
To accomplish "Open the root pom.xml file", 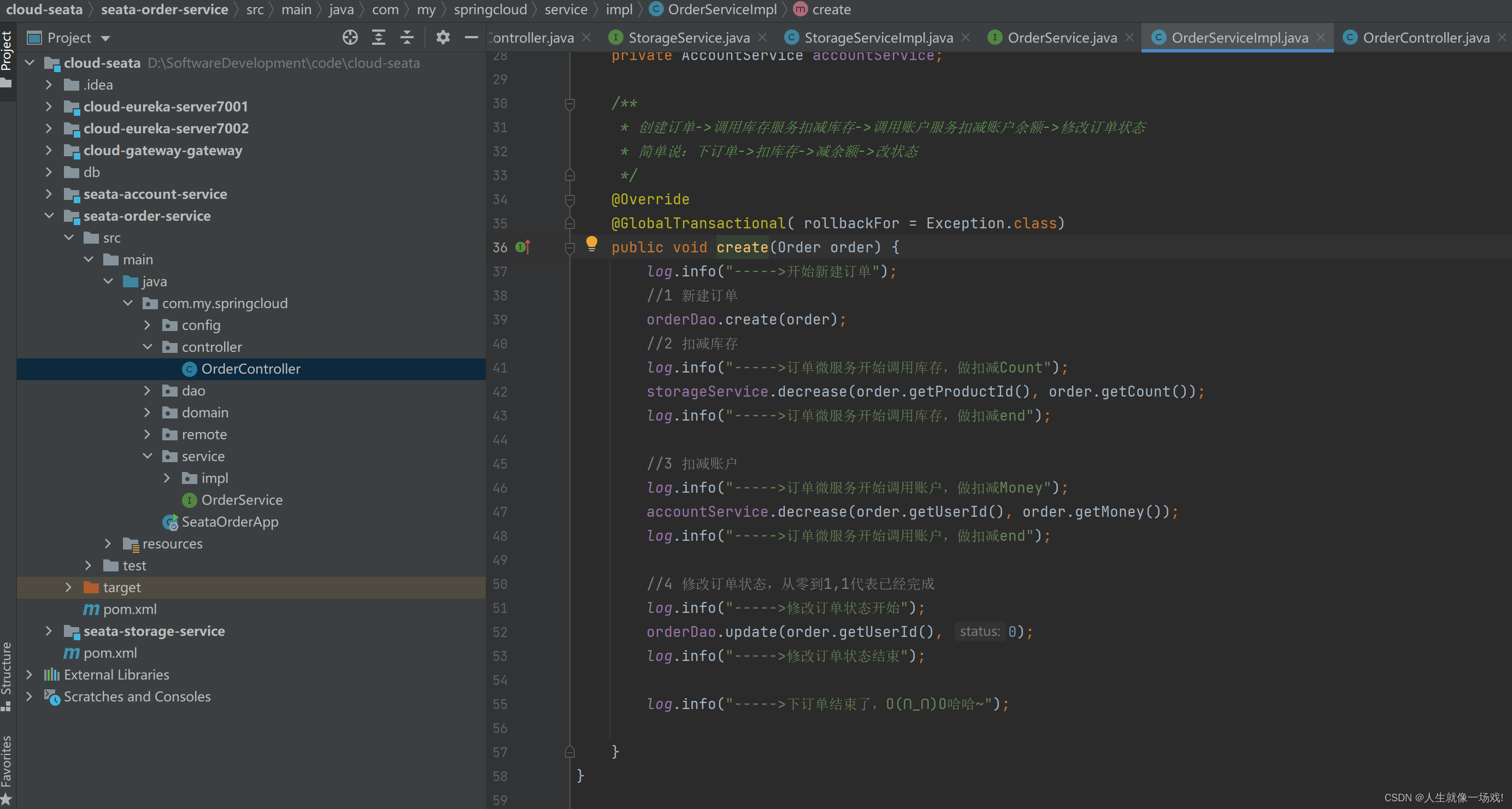I will click(110, 653).
